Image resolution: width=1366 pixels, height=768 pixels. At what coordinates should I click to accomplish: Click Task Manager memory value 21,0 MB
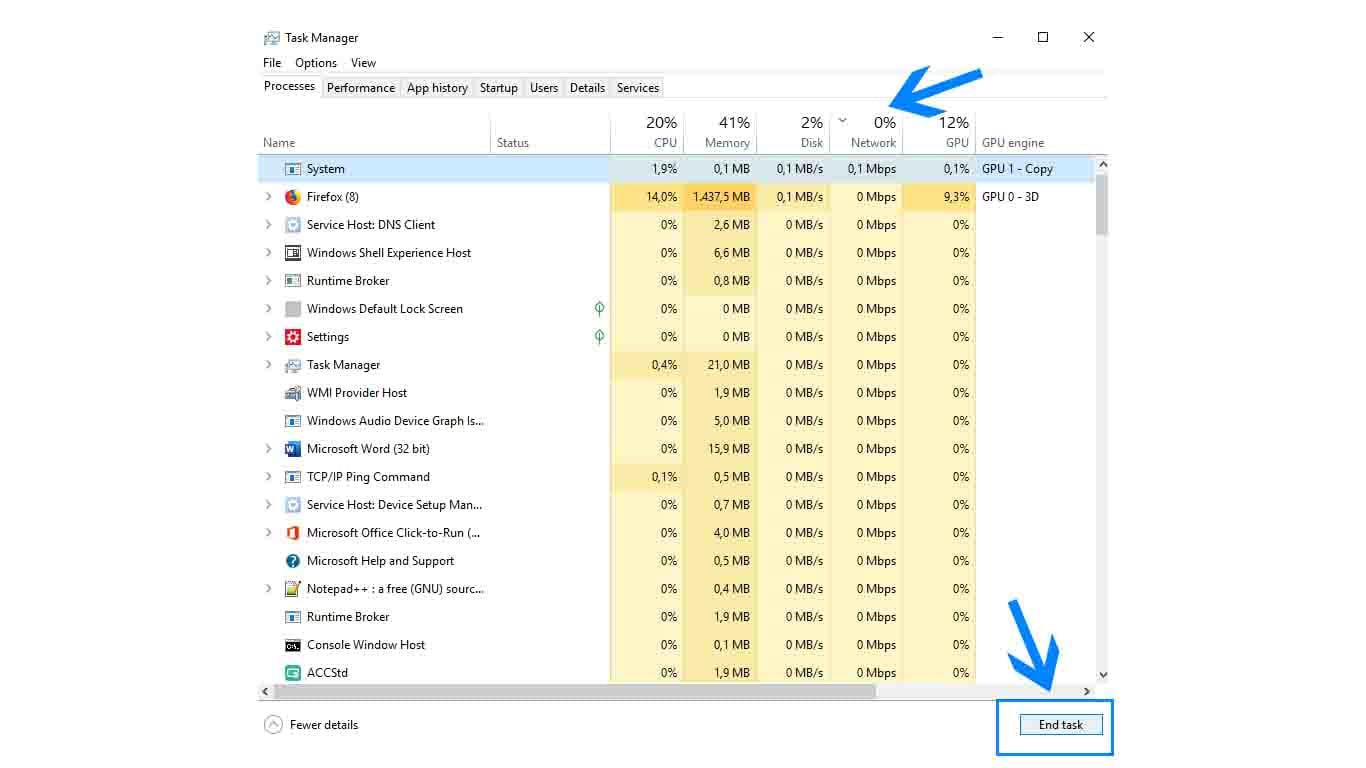point(729,365)
